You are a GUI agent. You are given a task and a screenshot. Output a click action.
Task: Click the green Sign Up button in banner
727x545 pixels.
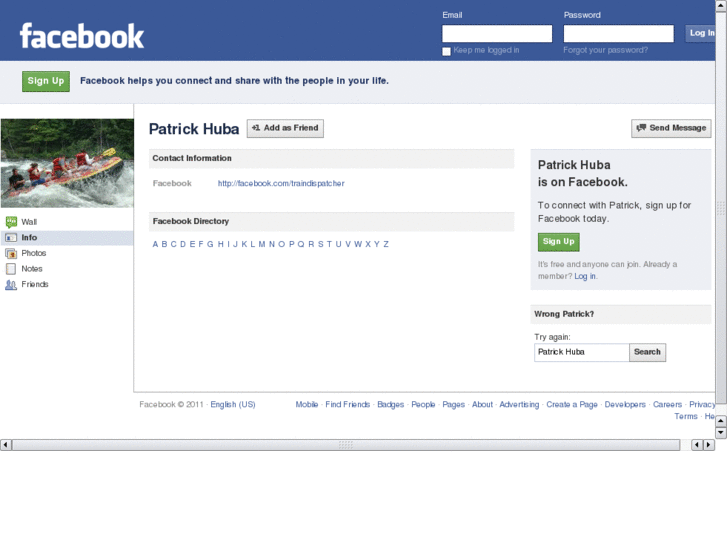coord(46,81)
